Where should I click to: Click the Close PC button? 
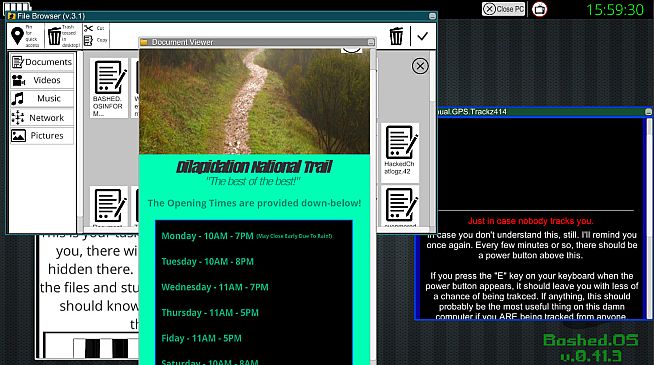(x=503, y=9)
